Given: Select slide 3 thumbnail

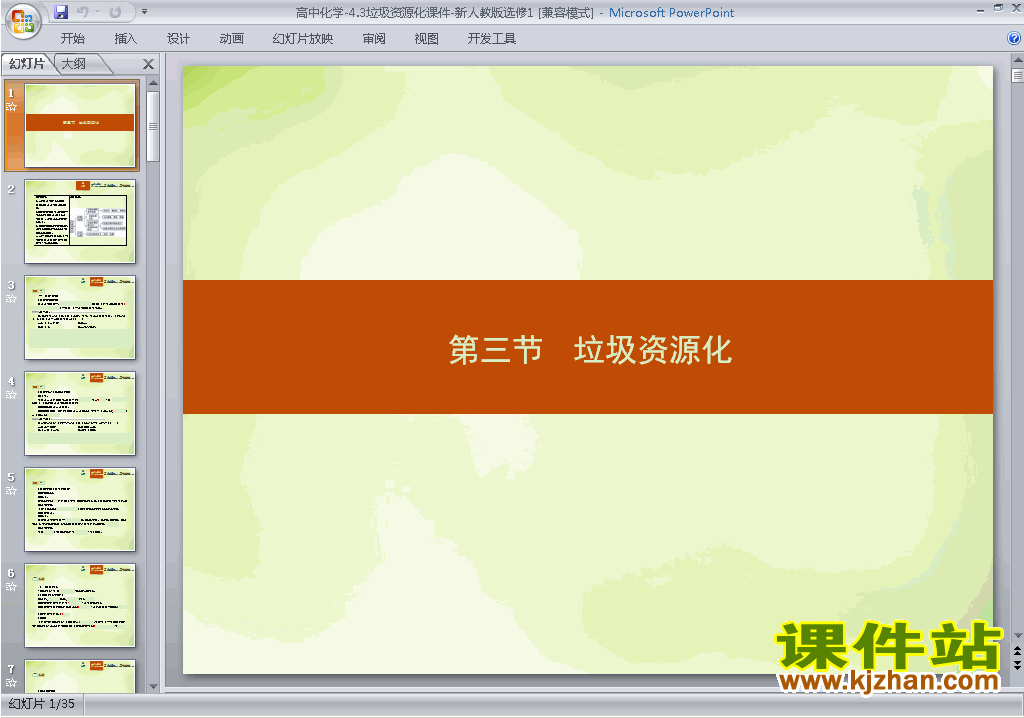Looking at the screenshot, I should (x=80, y=318).
